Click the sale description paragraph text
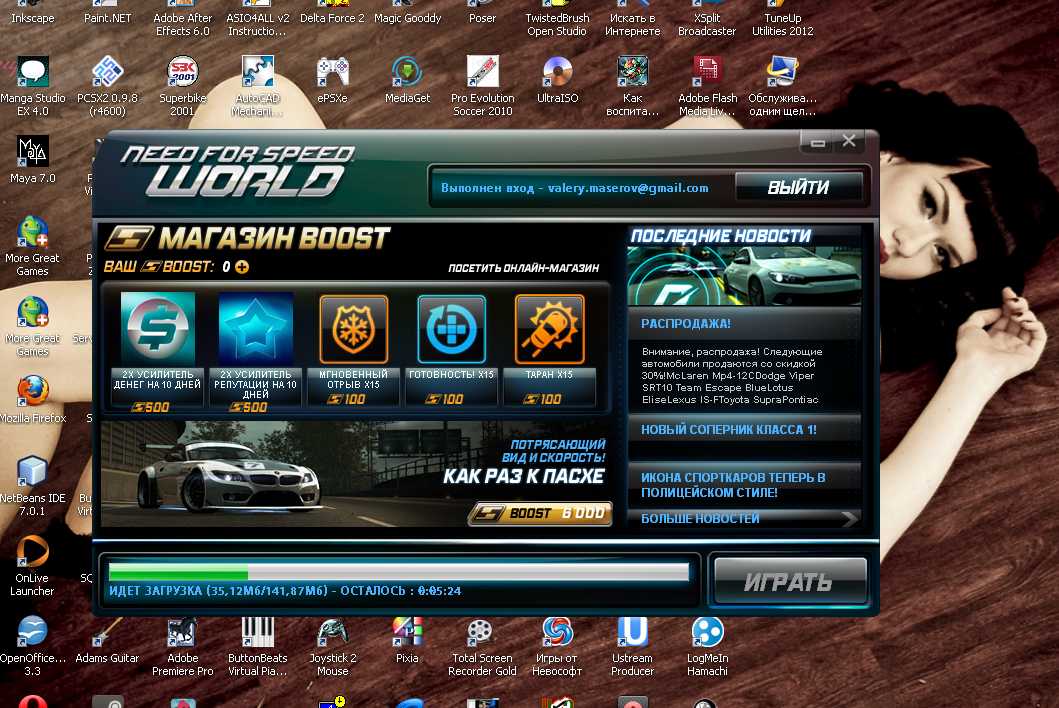This screenshot has width=1059, height=708. tap(731, 376)
